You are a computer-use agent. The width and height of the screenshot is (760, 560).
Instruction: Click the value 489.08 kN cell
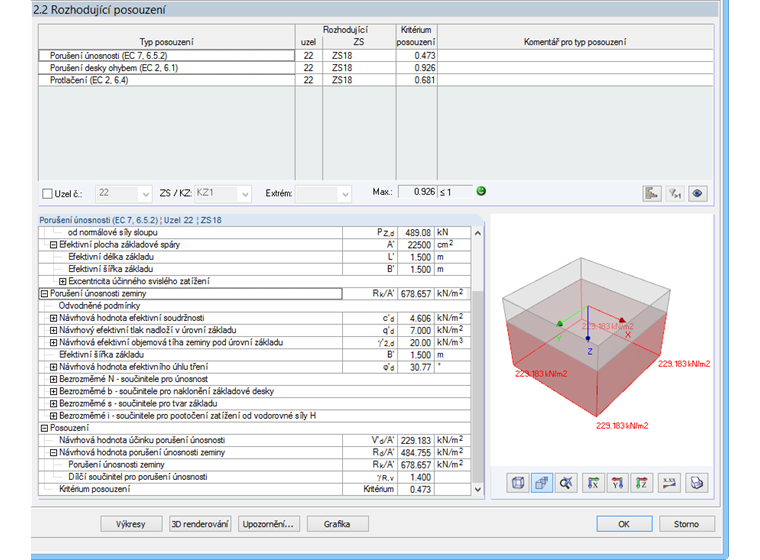point(416,233)
